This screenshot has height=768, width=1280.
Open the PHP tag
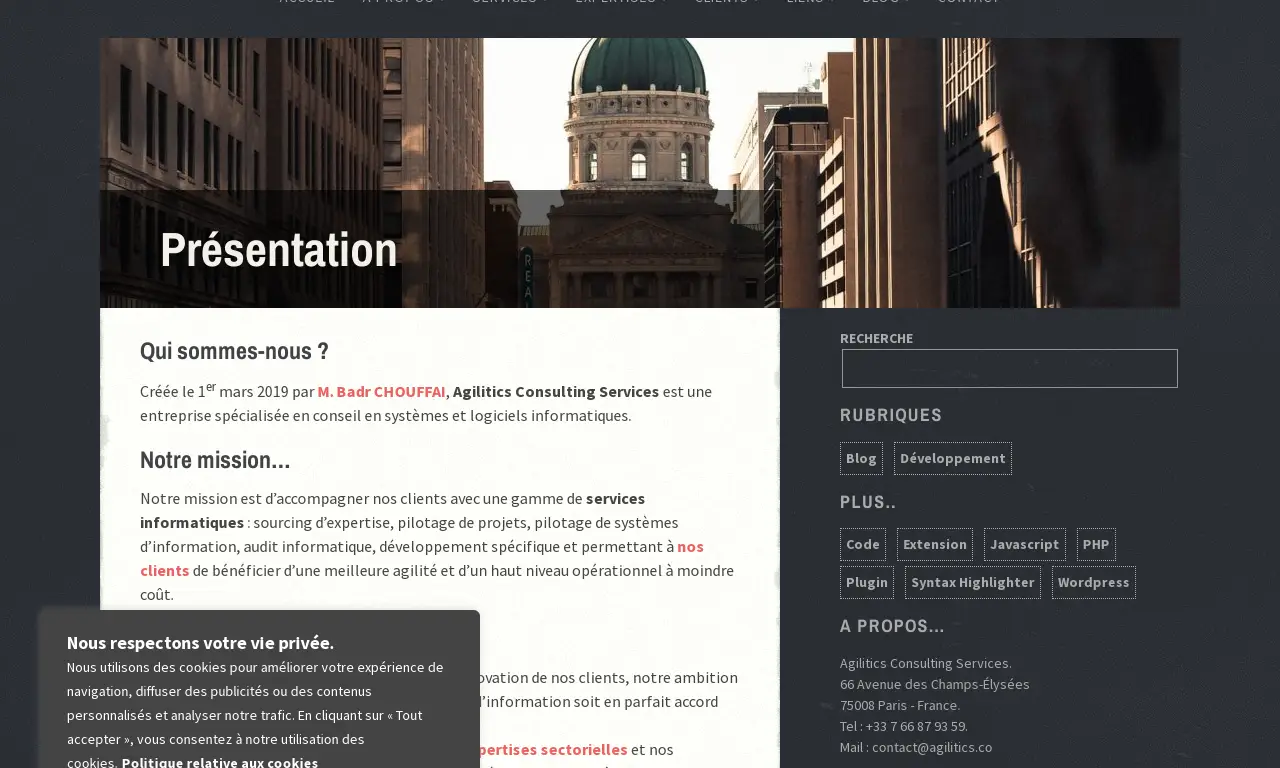(1095, 544)
